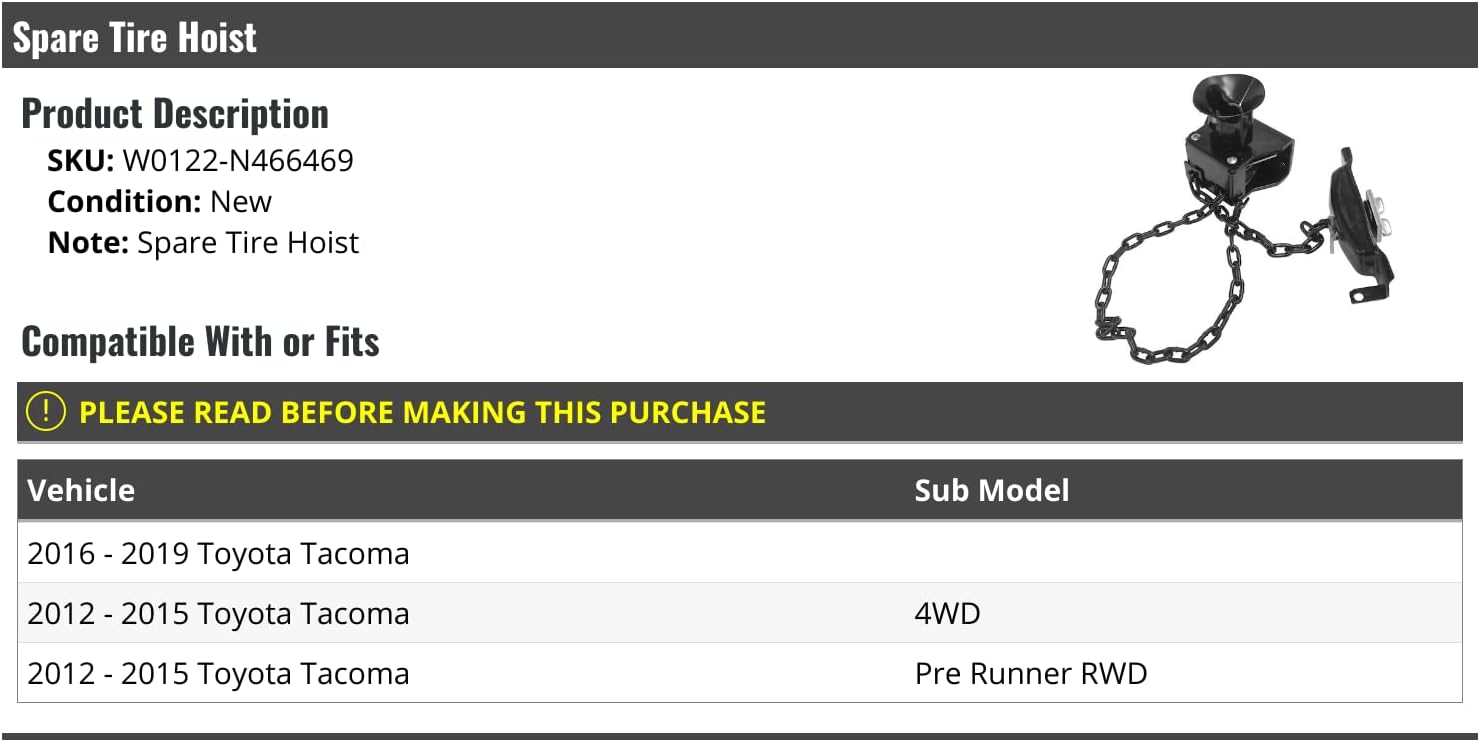The height and width of the screenshot is (742, 1480).
Task: Click the empty sub model cell in first row
Action: point(1180,553)
